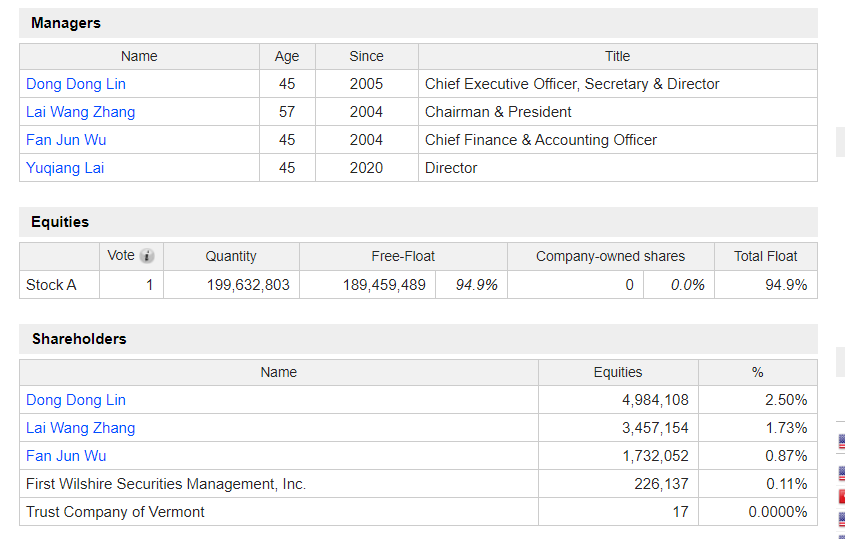The image size is (845, 539).
Task: Open Dong Dong Lin in Managers table
Action: click(x=76, y=84)
